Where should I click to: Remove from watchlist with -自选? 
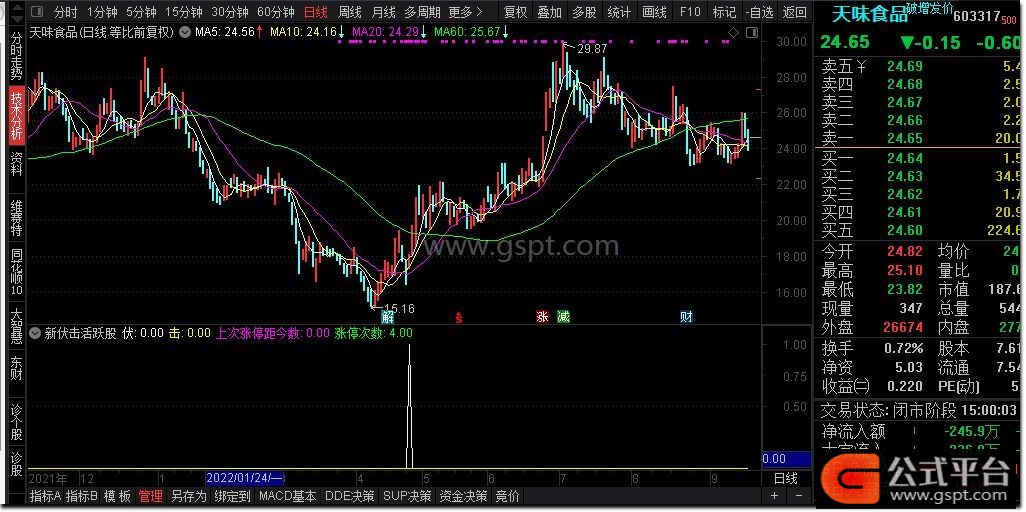(x=759, y=12)
